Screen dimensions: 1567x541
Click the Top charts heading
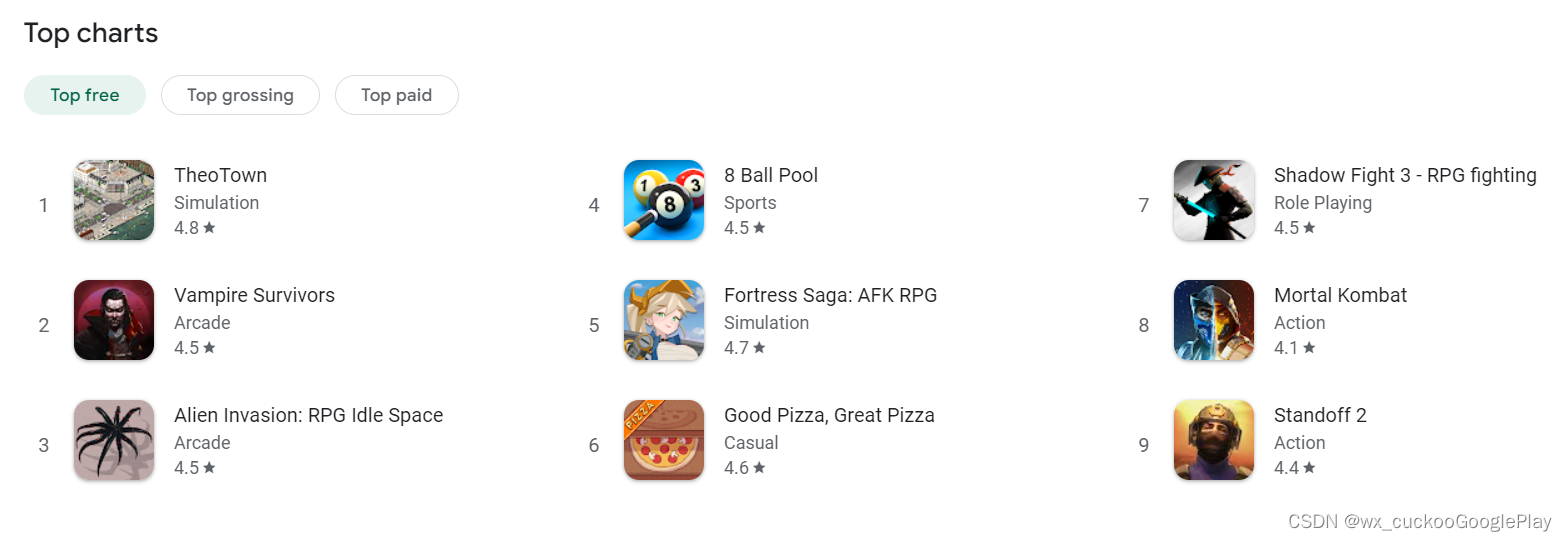[91, 33]
